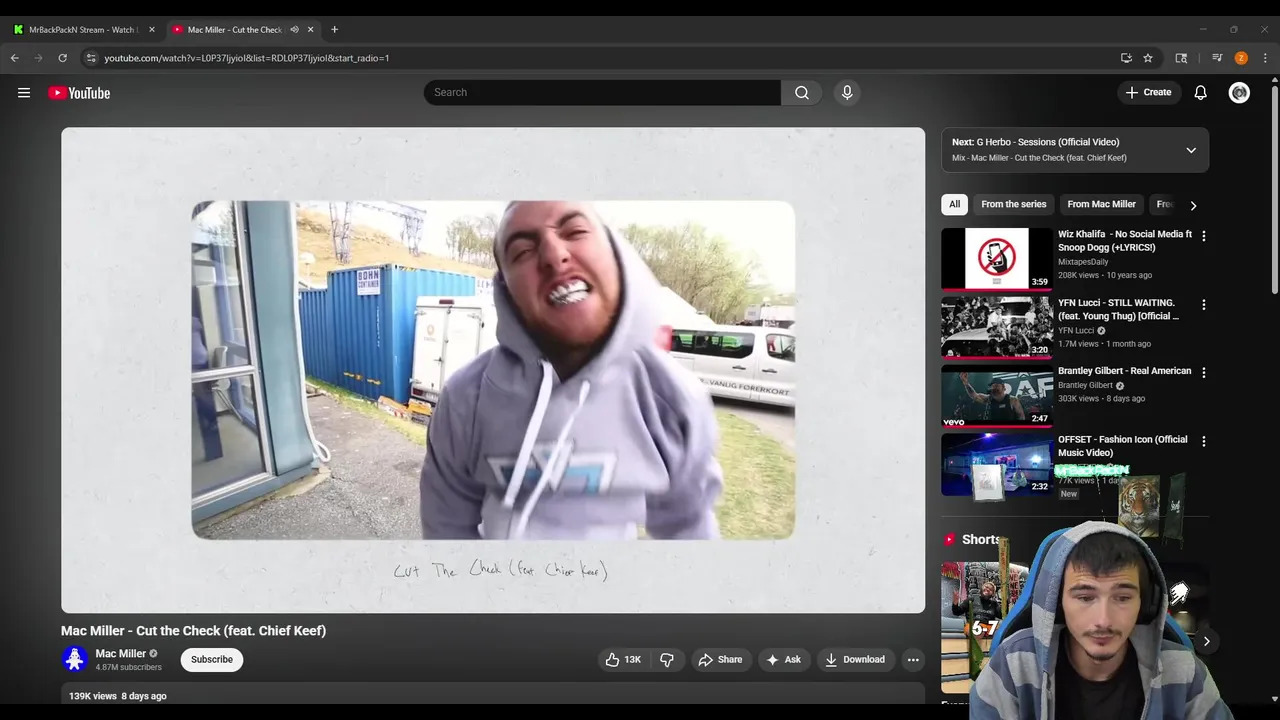Image resolution: width=1280 pixels, height=720 pixels.
Task: Open Mac Miller channel name link
Action: point(120,653)
